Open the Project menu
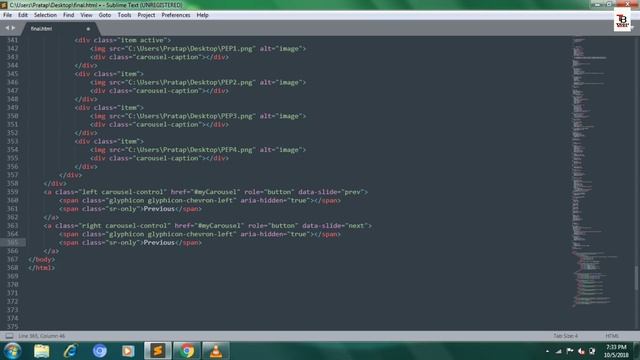The image size is (640, 360). point(146,15)
